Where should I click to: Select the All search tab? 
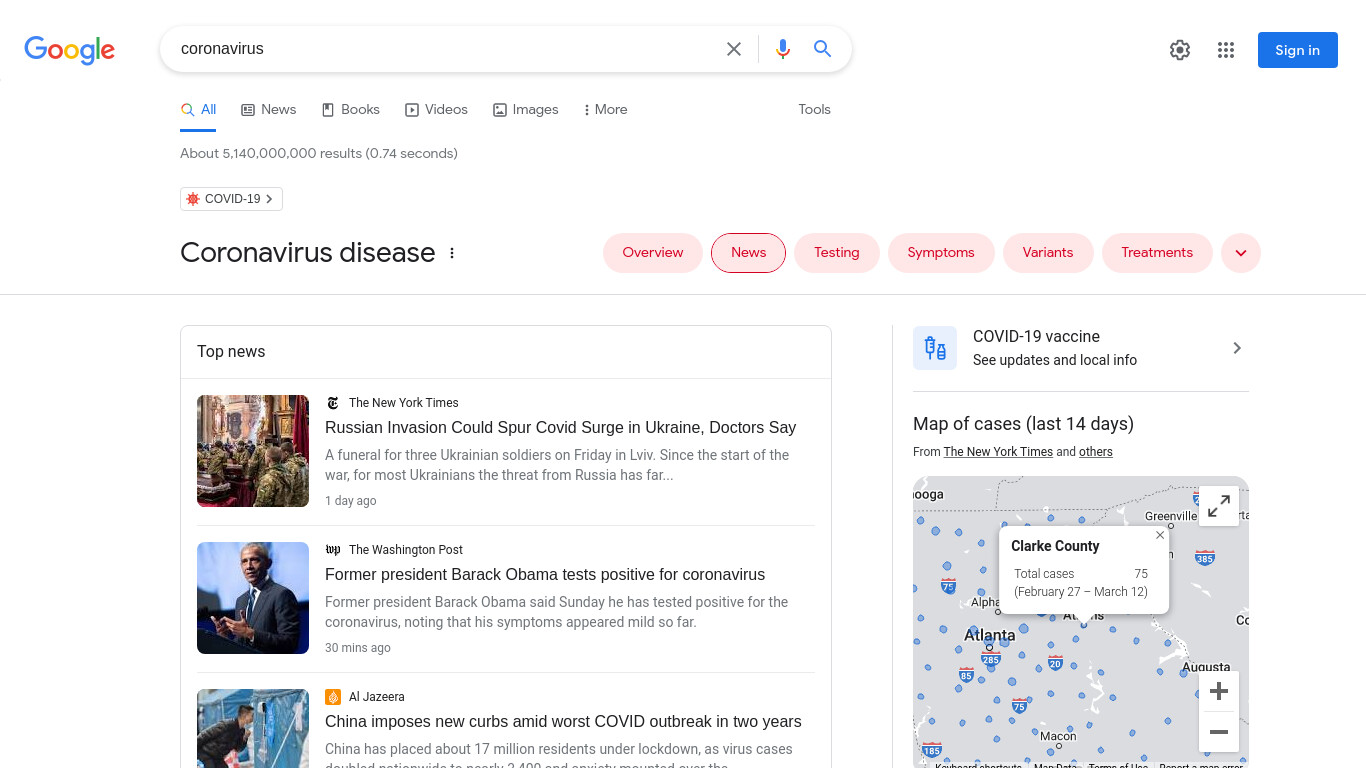(x=198, y=110)
